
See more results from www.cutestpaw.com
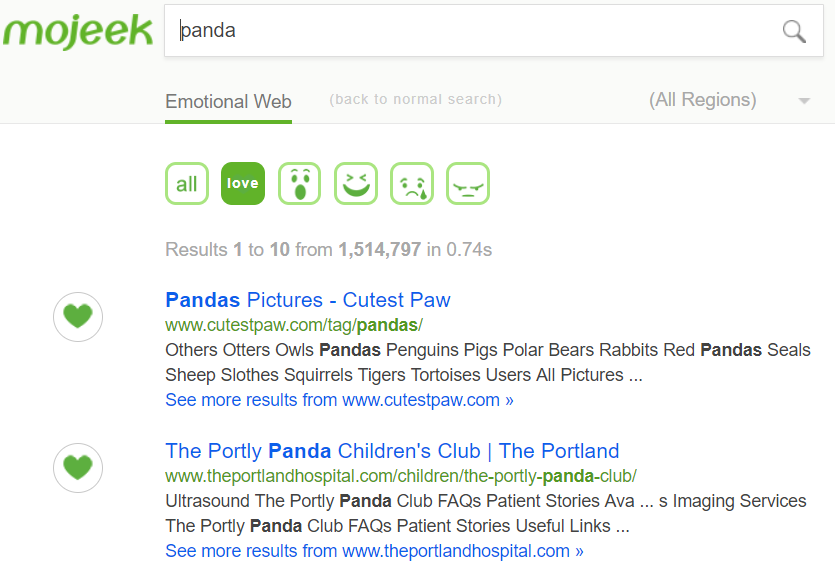click(x=339, y=400)
